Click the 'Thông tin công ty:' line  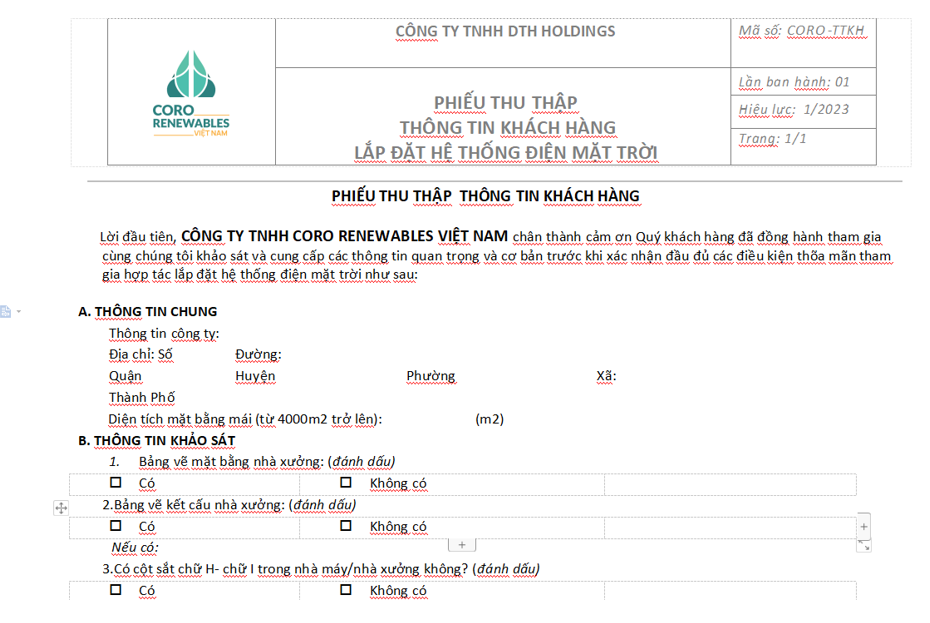164,334
